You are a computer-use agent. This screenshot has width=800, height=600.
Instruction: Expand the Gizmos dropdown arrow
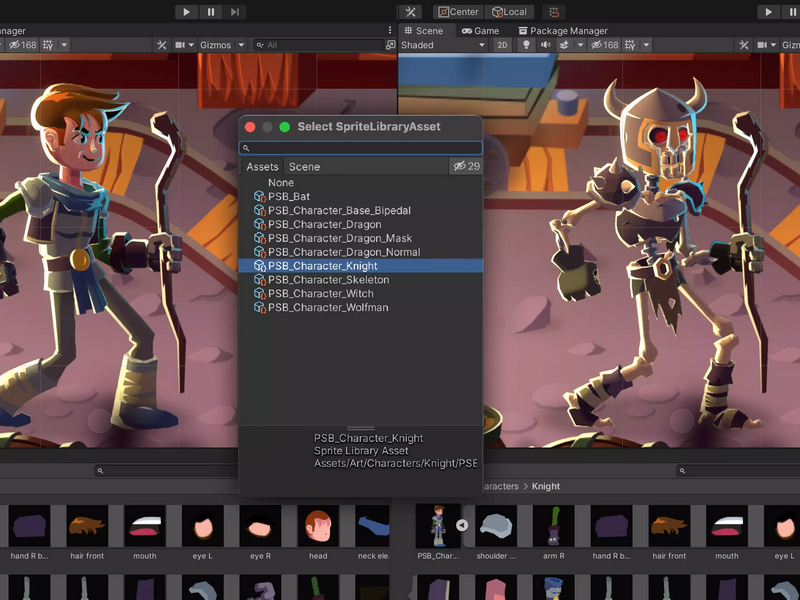[x=241, y=45]
